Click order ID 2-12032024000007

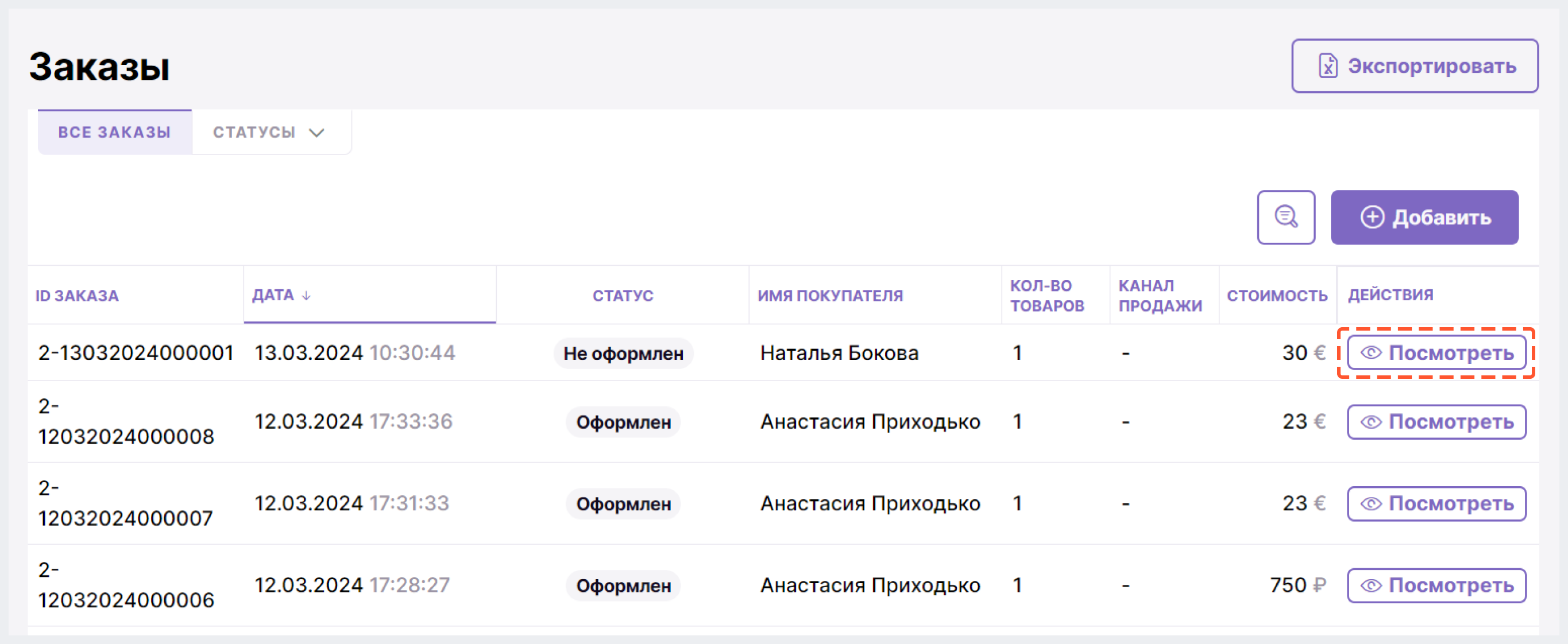(125, 503)
